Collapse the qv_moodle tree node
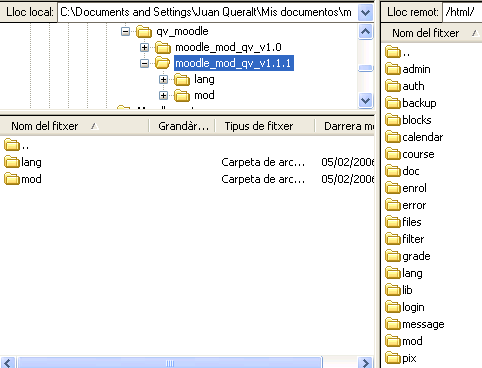This screenshot has width=482, height=368. point(125,32)
